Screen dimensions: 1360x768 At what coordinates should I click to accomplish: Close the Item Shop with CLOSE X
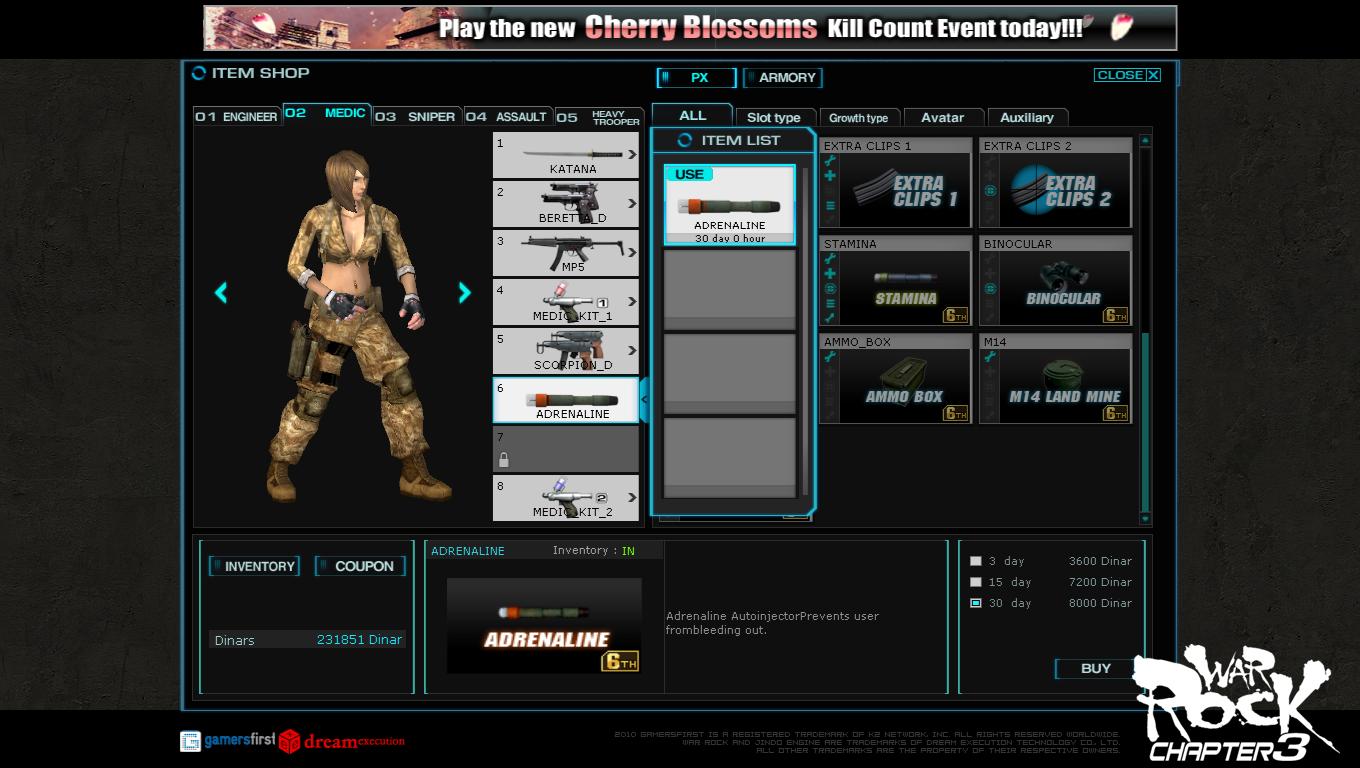point(1127,75)
